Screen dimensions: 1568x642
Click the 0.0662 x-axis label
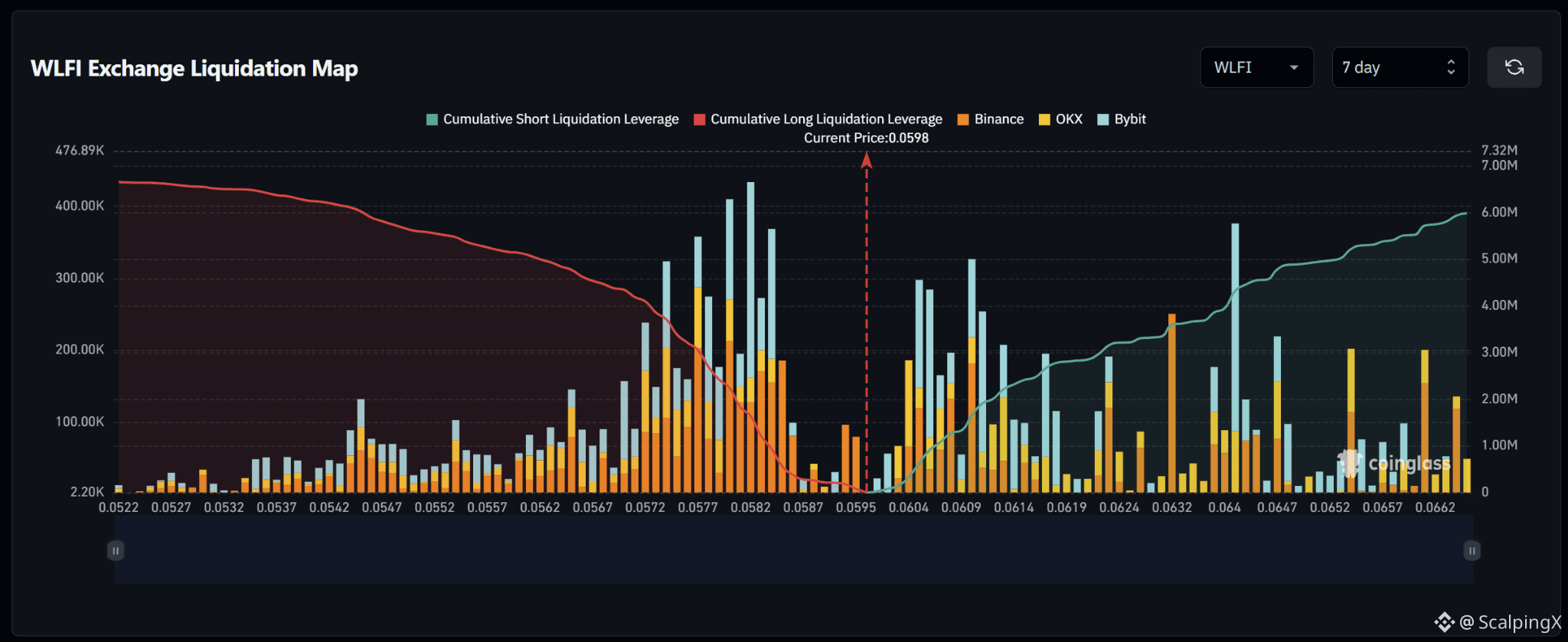tap(1436, 507)
